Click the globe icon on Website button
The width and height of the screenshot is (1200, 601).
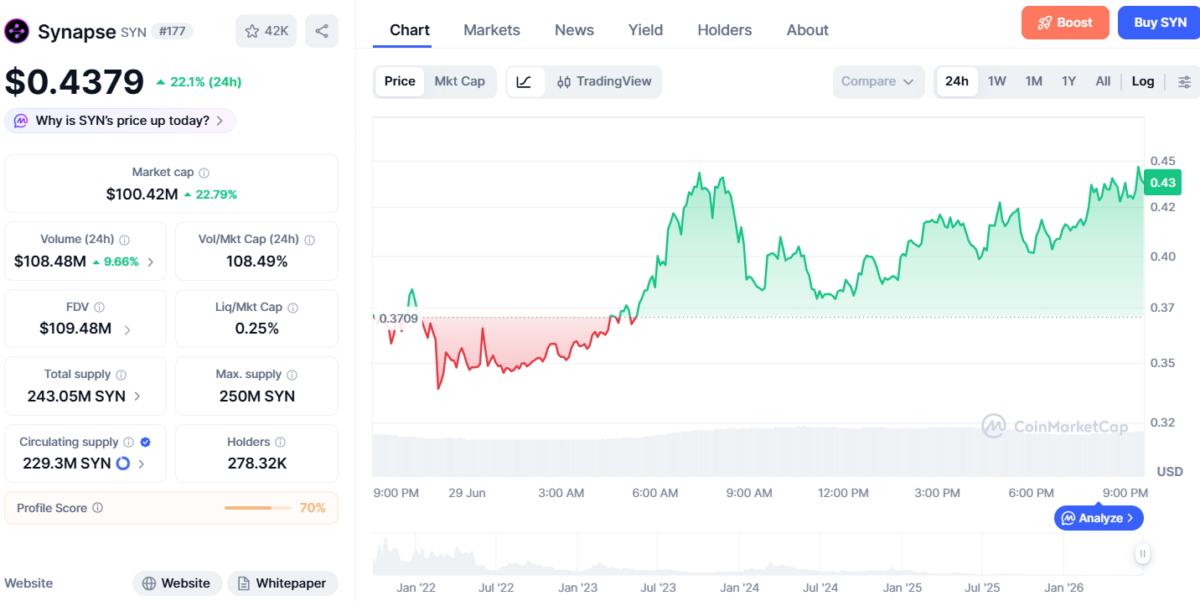tap(149, 583)
